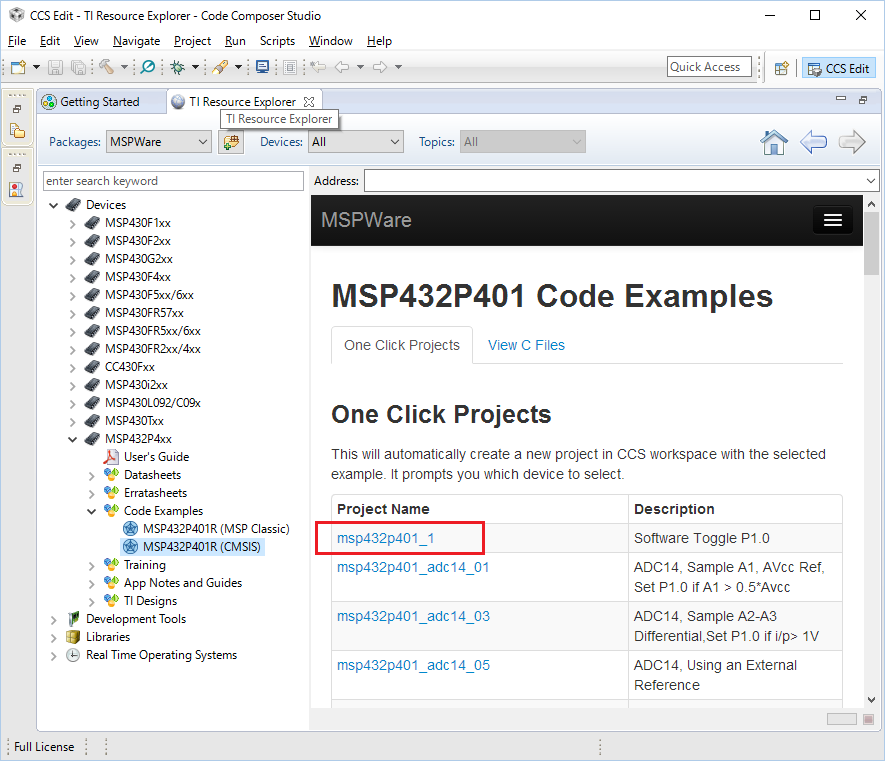Click the green Debug bug icon
This screenshot has height=761, width=885.
[178, 68]
